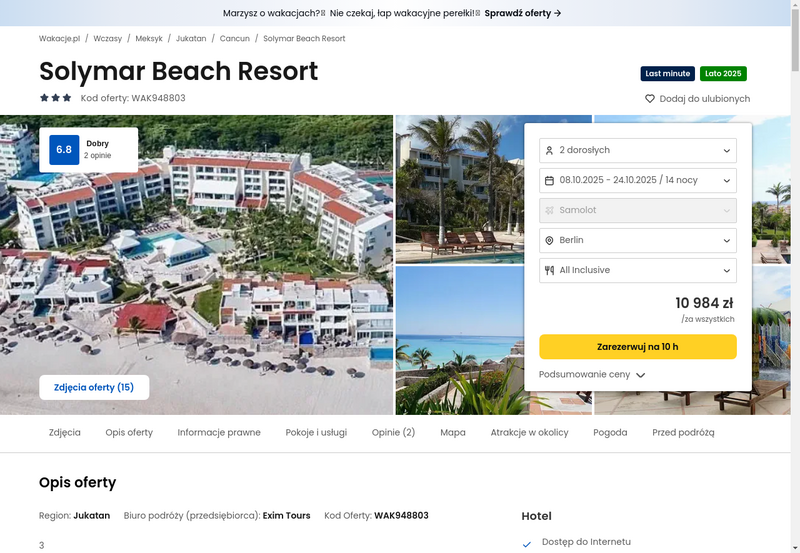Click the blue 6.8 rating badge
This screenshot has width=800, height=553.
[64, 149]
